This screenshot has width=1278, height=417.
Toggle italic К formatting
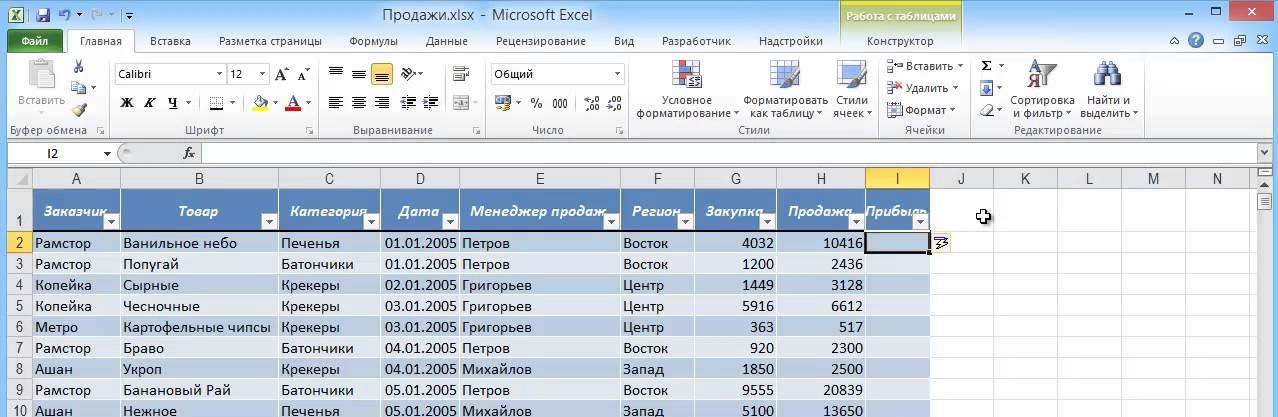click(150, 102)
